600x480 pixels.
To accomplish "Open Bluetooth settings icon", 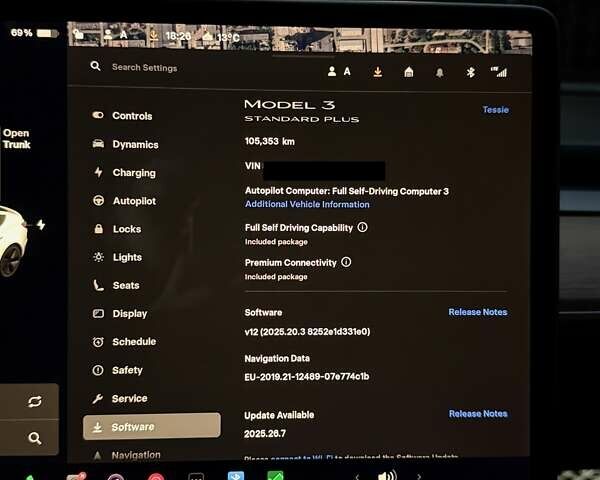I will pos(469,72).
